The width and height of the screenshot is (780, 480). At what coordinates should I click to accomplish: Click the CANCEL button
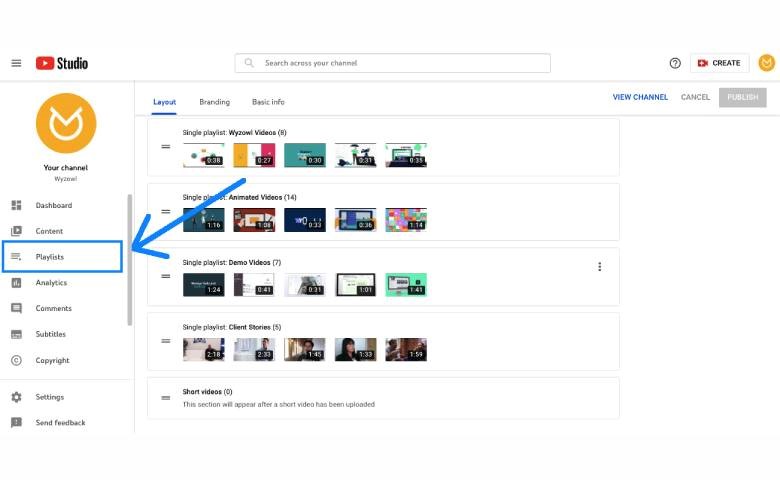(x=695, y=97)
